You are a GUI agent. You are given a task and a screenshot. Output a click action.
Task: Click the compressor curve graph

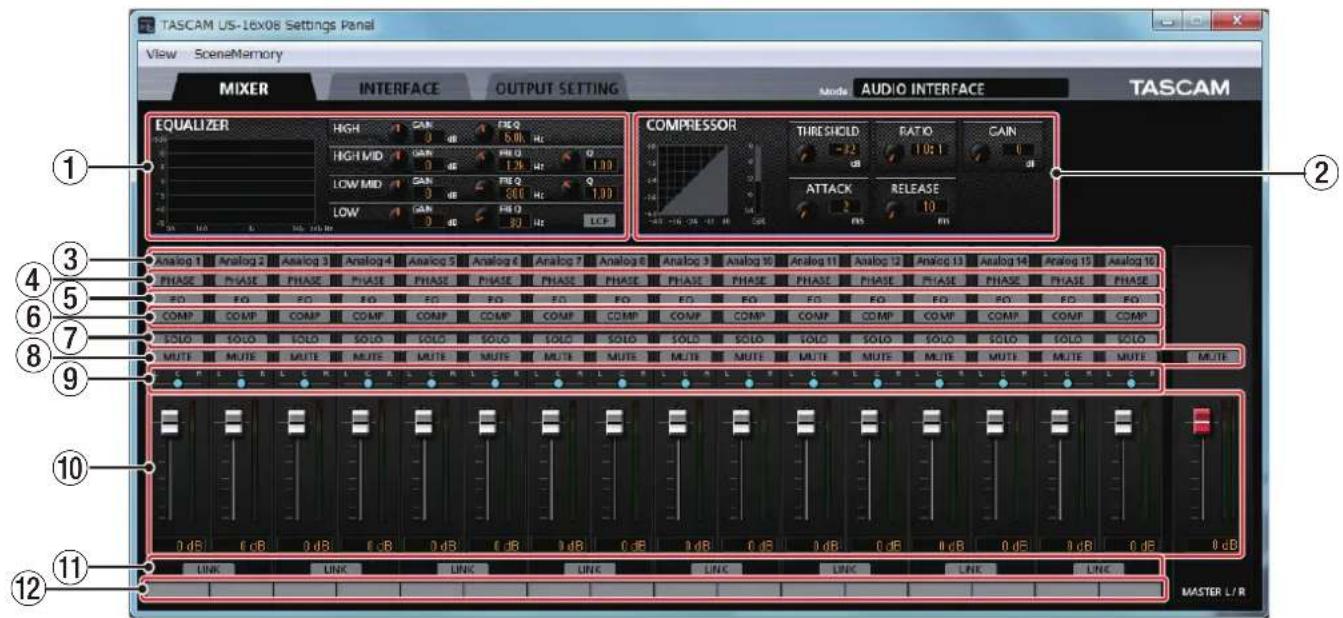tap(694, 179)
